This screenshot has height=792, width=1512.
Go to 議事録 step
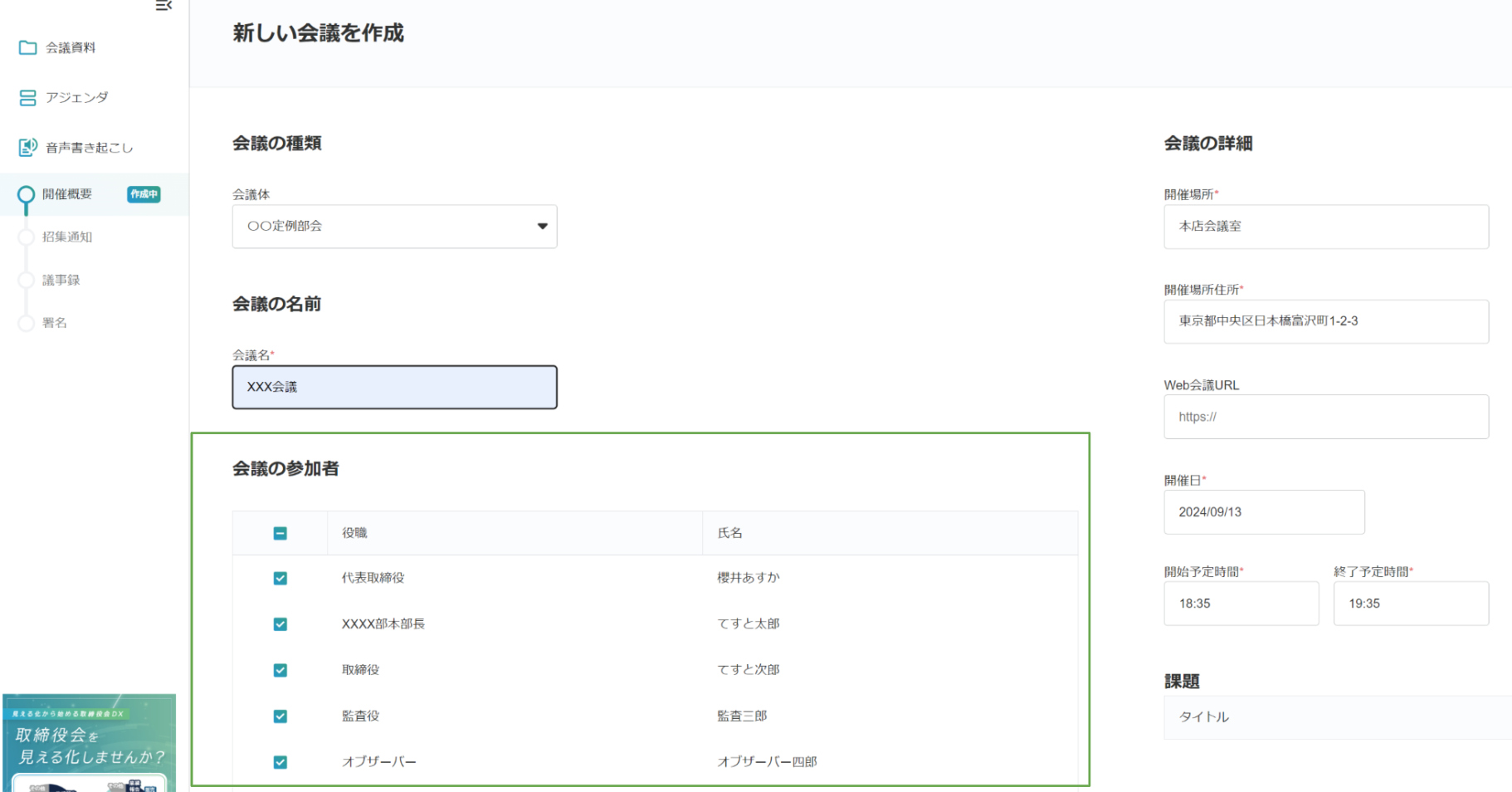point(61,280)
